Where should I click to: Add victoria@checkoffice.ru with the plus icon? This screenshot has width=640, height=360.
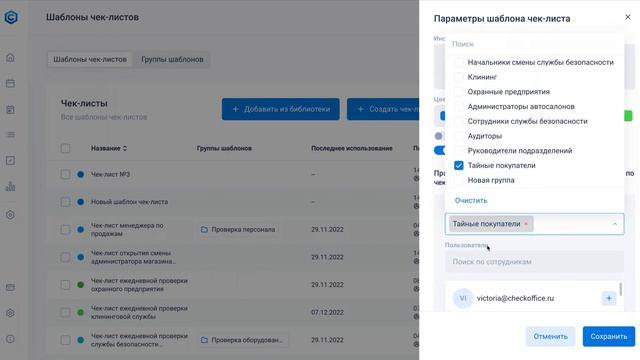pyautogui.click(x=609, y=298)
